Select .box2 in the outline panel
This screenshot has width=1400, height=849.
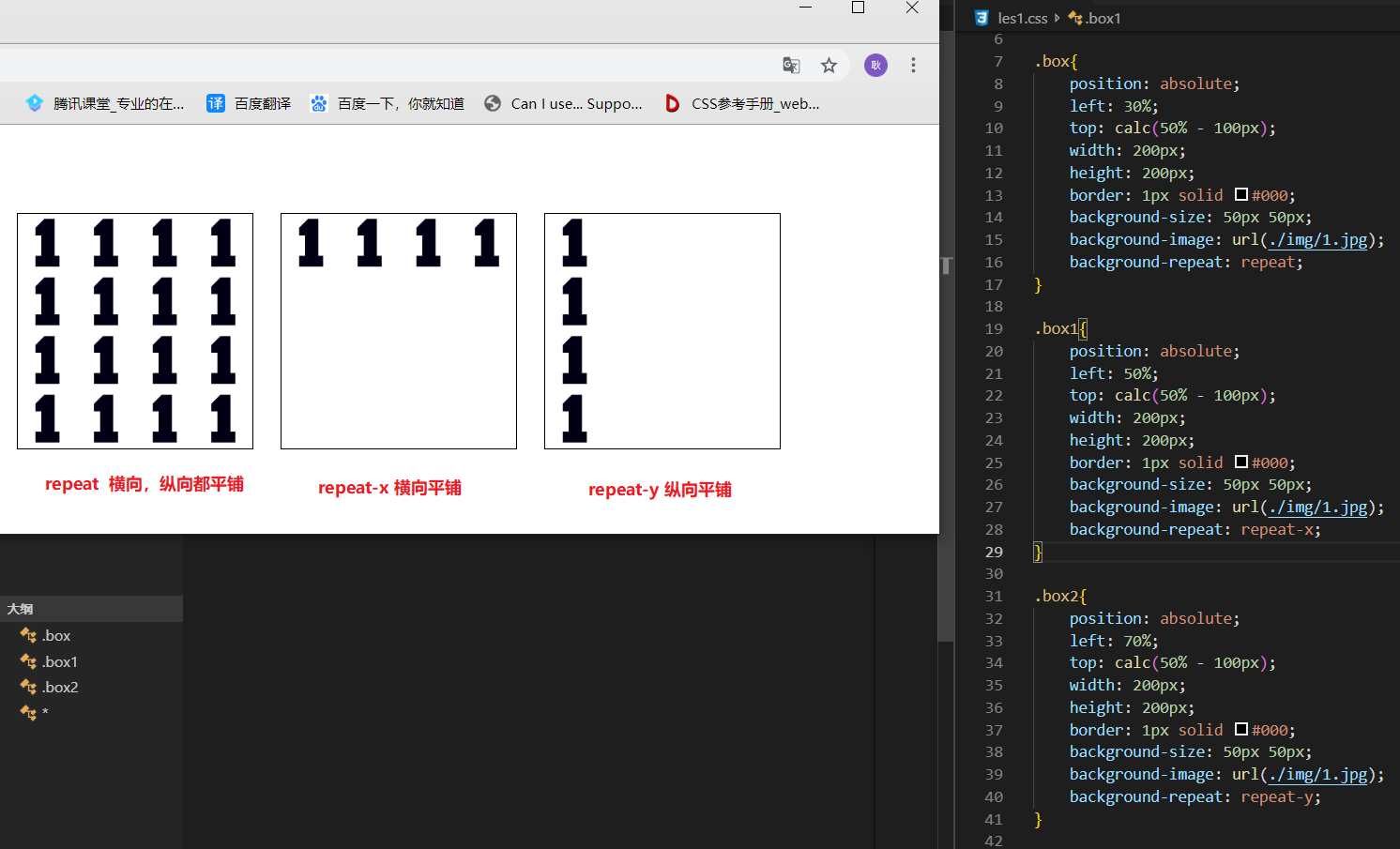(x=60, y=688)
